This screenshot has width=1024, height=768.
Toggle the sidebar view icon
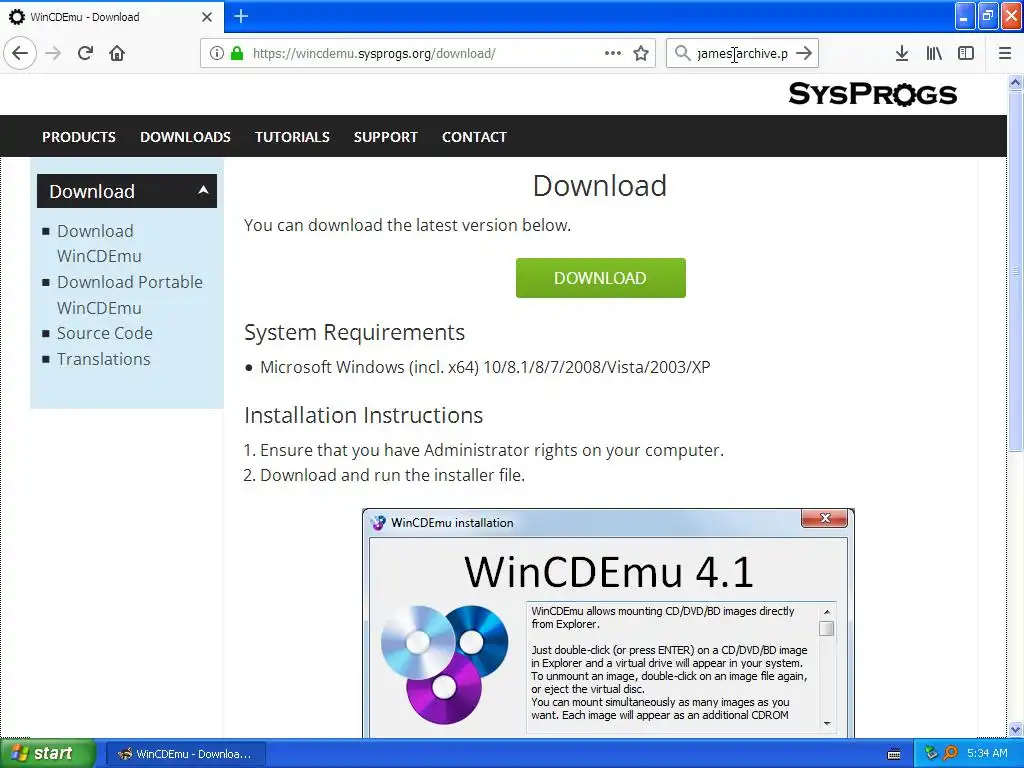(966, 53)
